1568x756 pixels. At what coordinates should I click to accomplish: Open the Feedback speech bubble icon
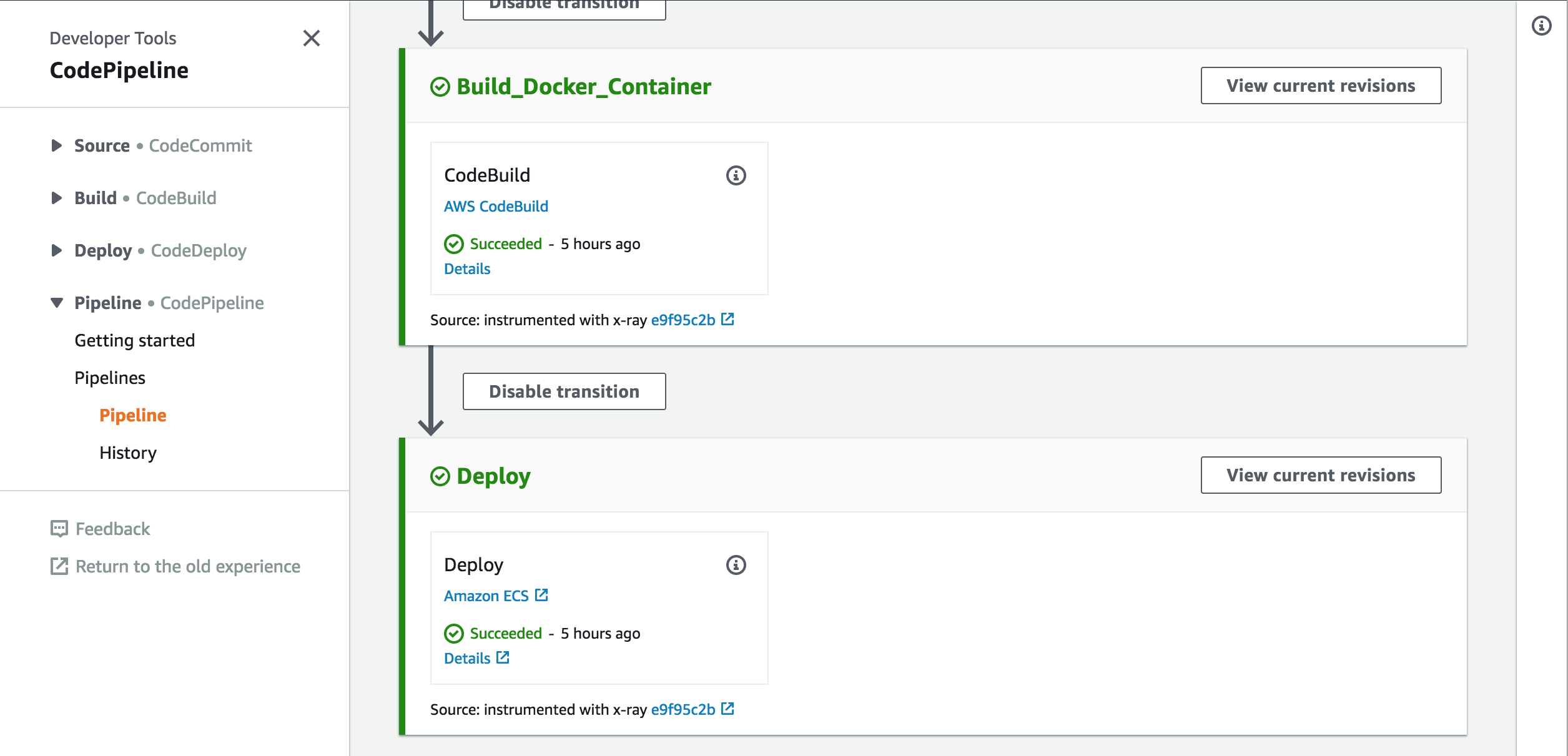(59, 529)
